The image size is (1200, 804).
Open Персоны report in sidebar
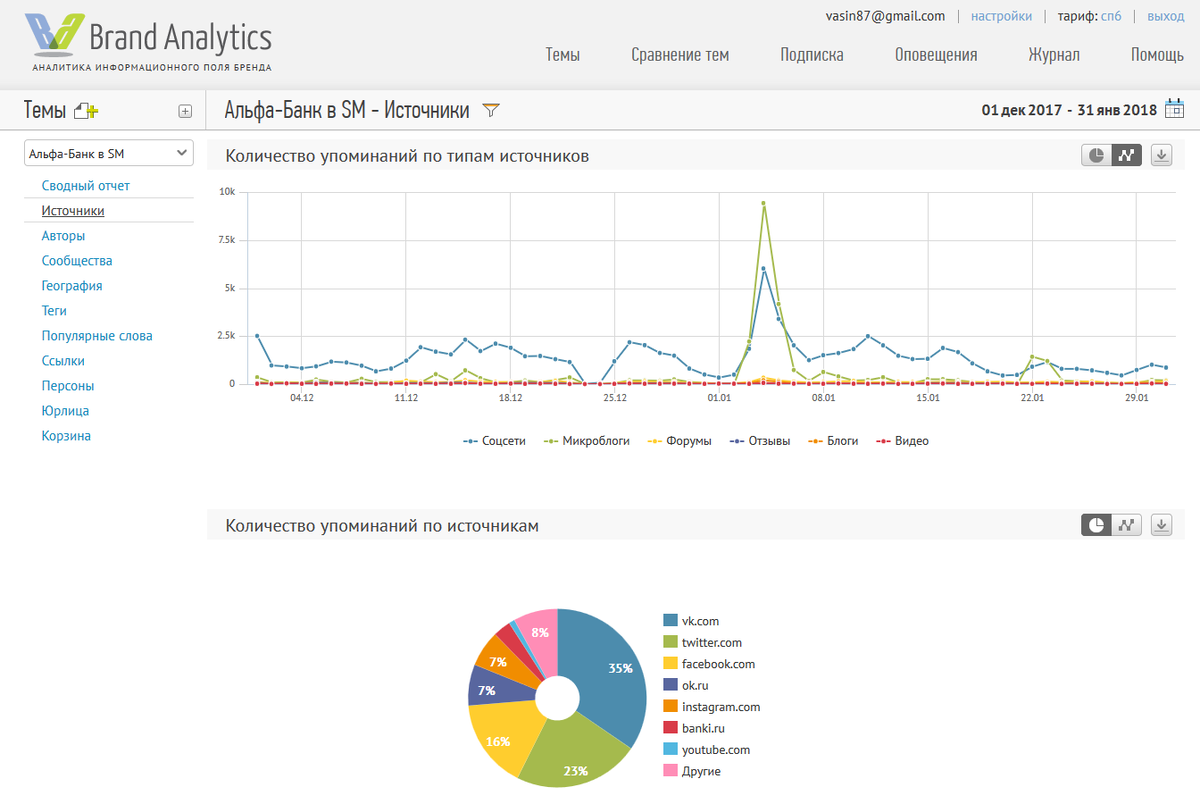[x=68, y=386]
